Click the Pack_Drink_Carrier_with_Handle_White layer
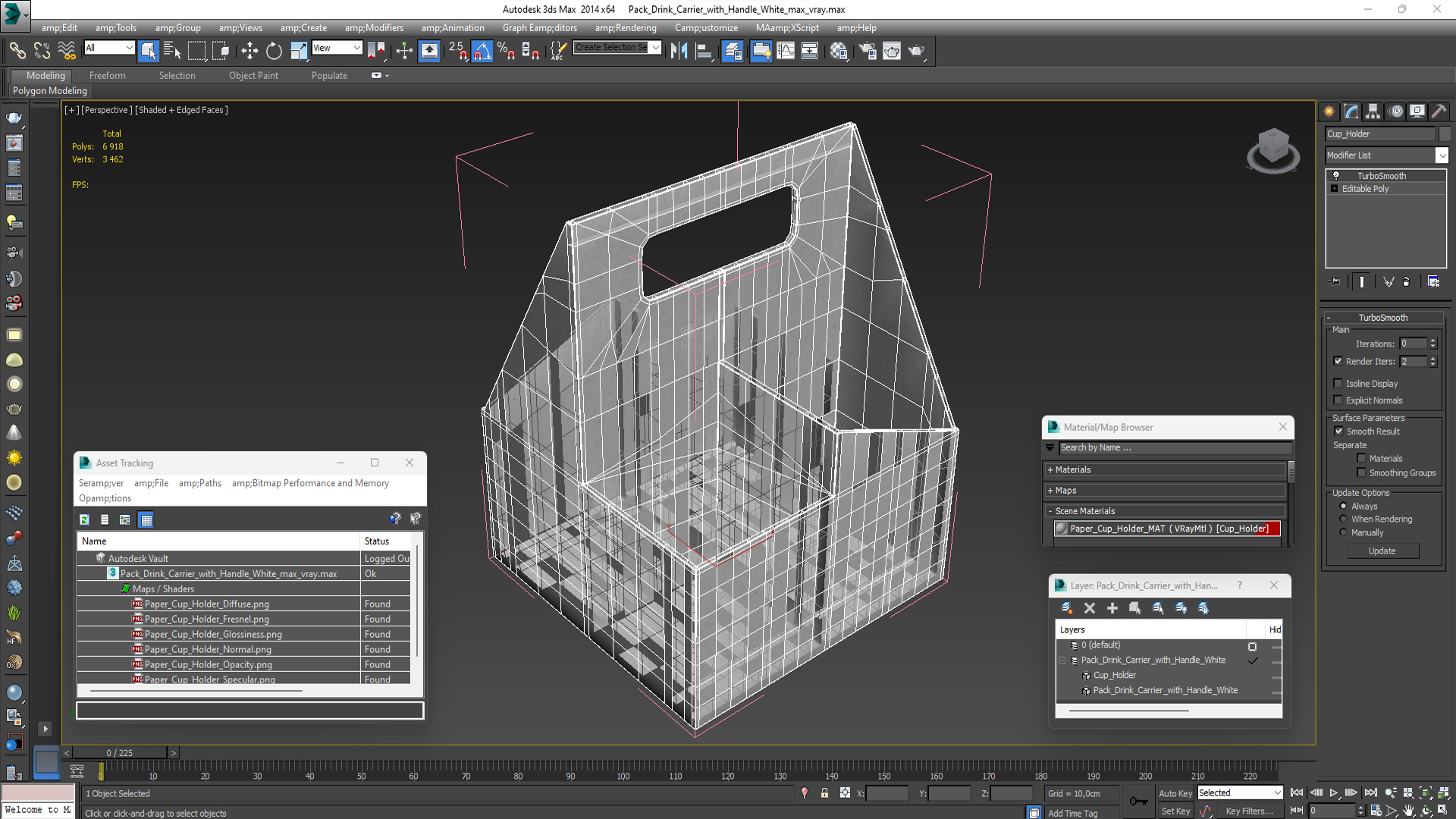The image size is (1456, 819). (1155, 659)
